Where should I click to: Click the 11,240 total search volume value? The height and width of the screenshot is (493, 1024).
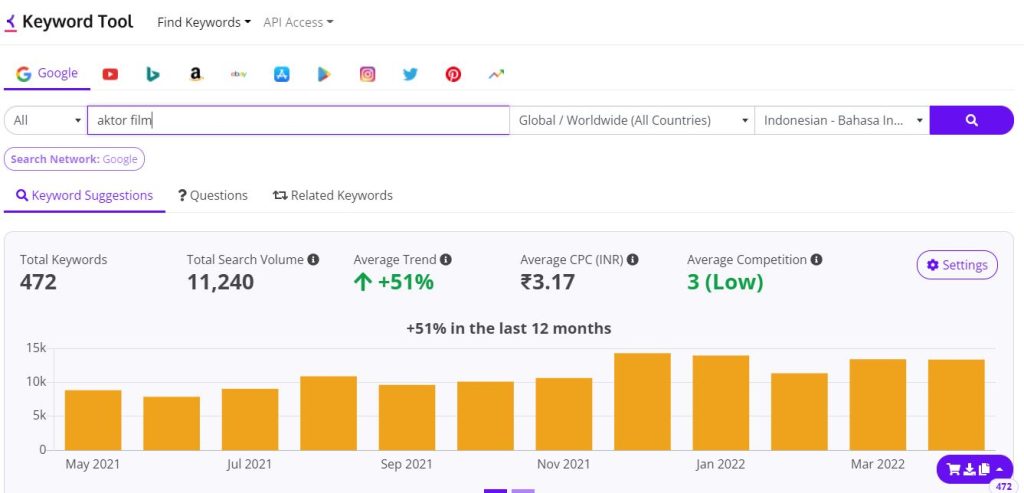point(221,283)
